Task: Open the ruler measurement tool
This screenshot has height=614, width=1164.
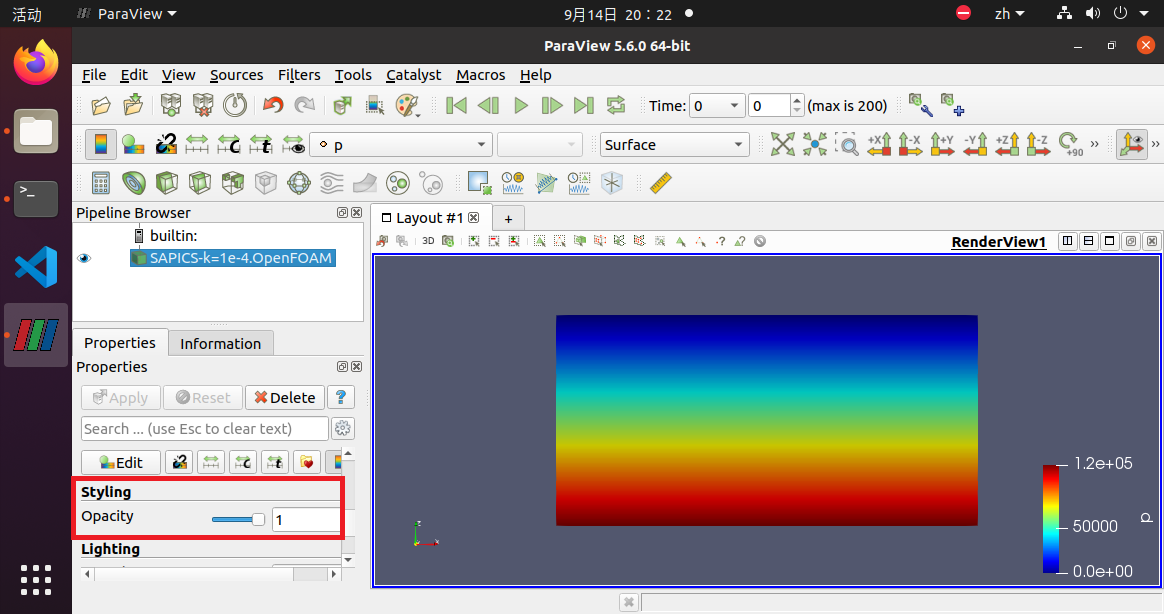Action: click(x=660, y=183)
